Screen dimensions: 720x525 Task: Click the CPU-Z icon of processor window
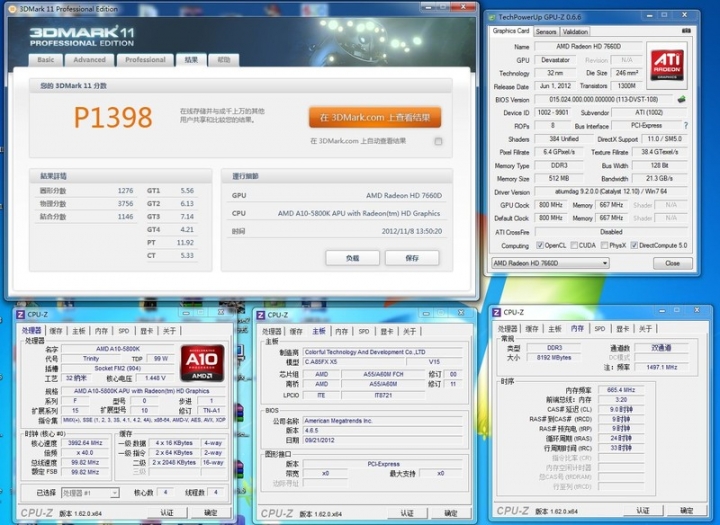(x=20, y=314)
